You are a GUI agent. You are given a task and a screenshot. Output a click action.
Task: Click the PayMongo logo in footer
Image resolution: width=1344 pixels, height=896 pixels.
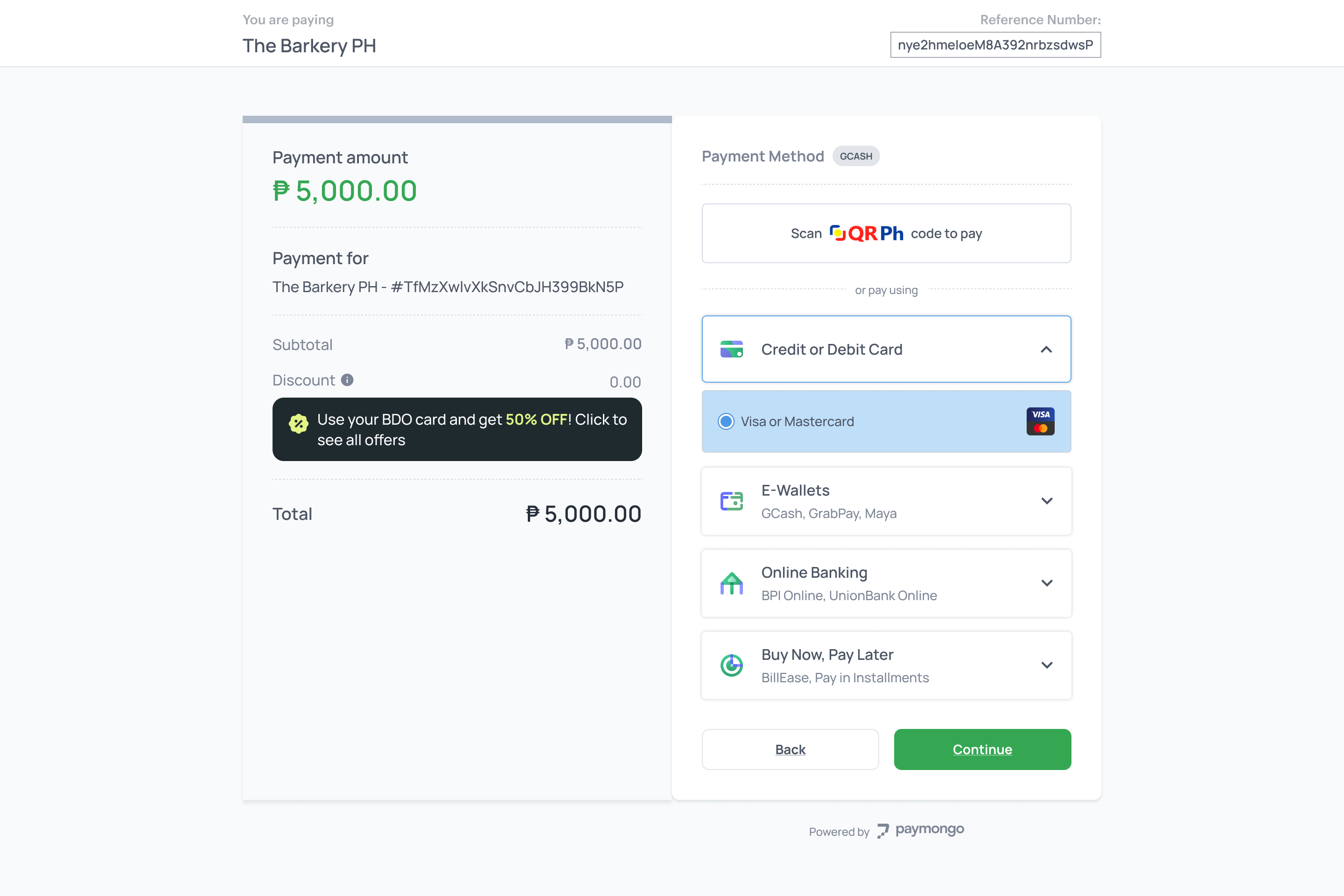point(920,830)
